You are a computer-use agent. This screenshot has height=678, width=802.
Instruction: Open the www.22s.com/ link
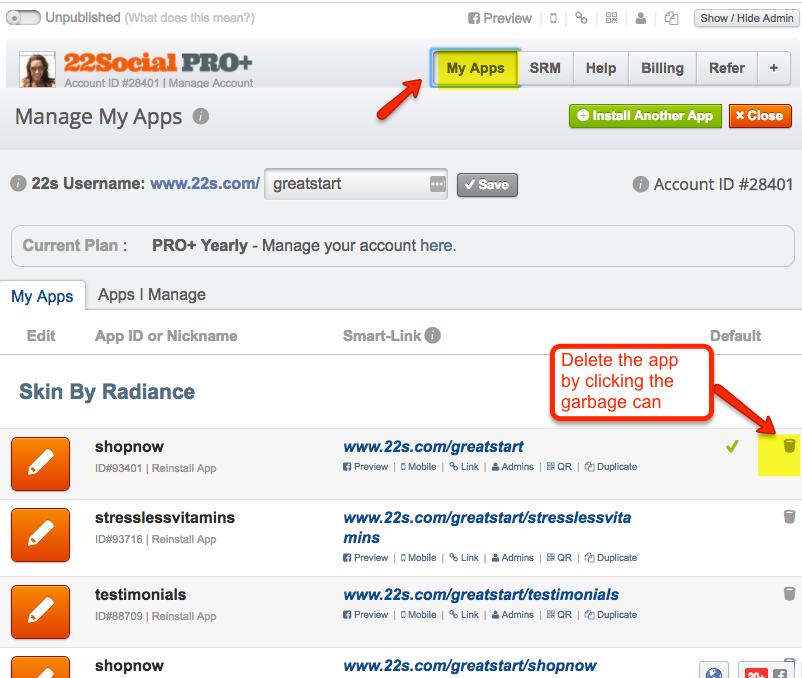pos(205,184)
